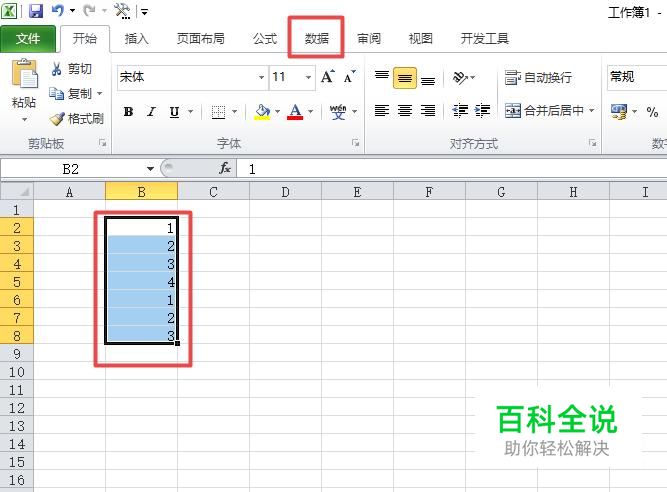Open the 常规 number format combo box
Image resolution: width=667 pixels, height=492 pixels.
tap(637, 77)
